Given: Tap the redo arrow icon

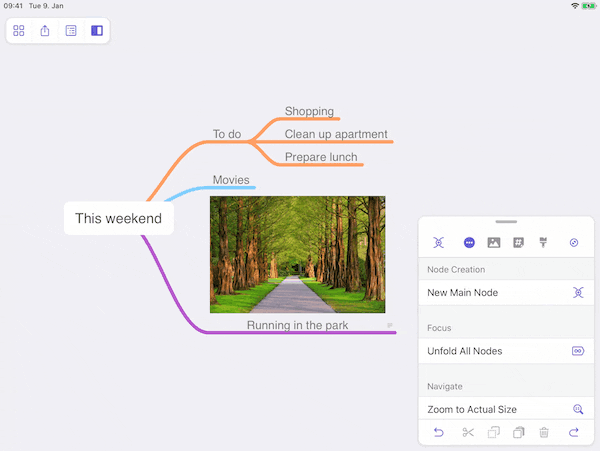Looking at the screenshot, I should click(x=573, y=432).
